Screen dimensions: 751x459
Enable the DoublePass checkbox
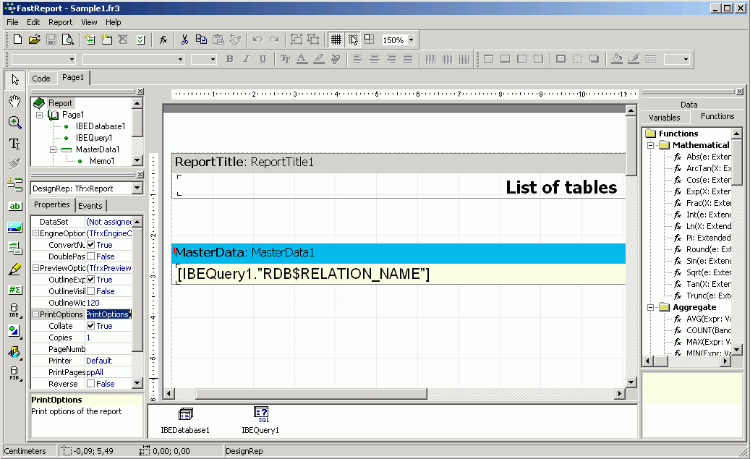tap(91, 257)
